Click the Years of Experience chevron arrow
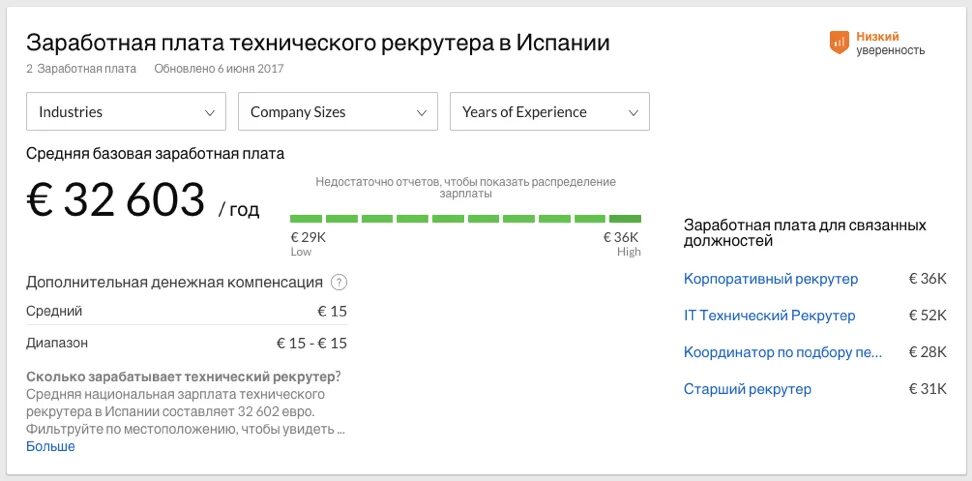 pos(634,113)
